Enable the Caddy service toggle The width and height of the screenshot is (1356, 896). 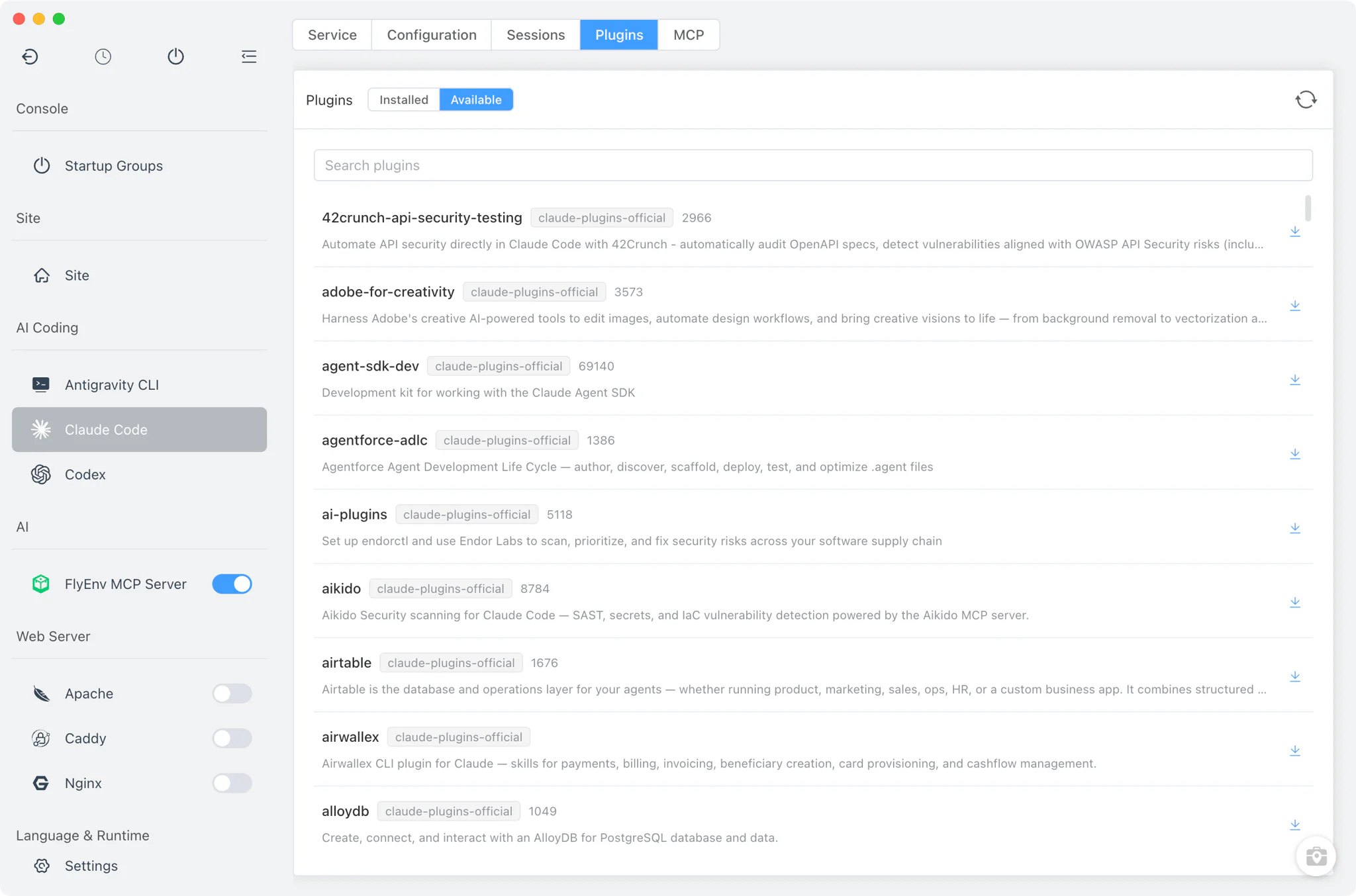pyautogui.click(x=232, y=738)
